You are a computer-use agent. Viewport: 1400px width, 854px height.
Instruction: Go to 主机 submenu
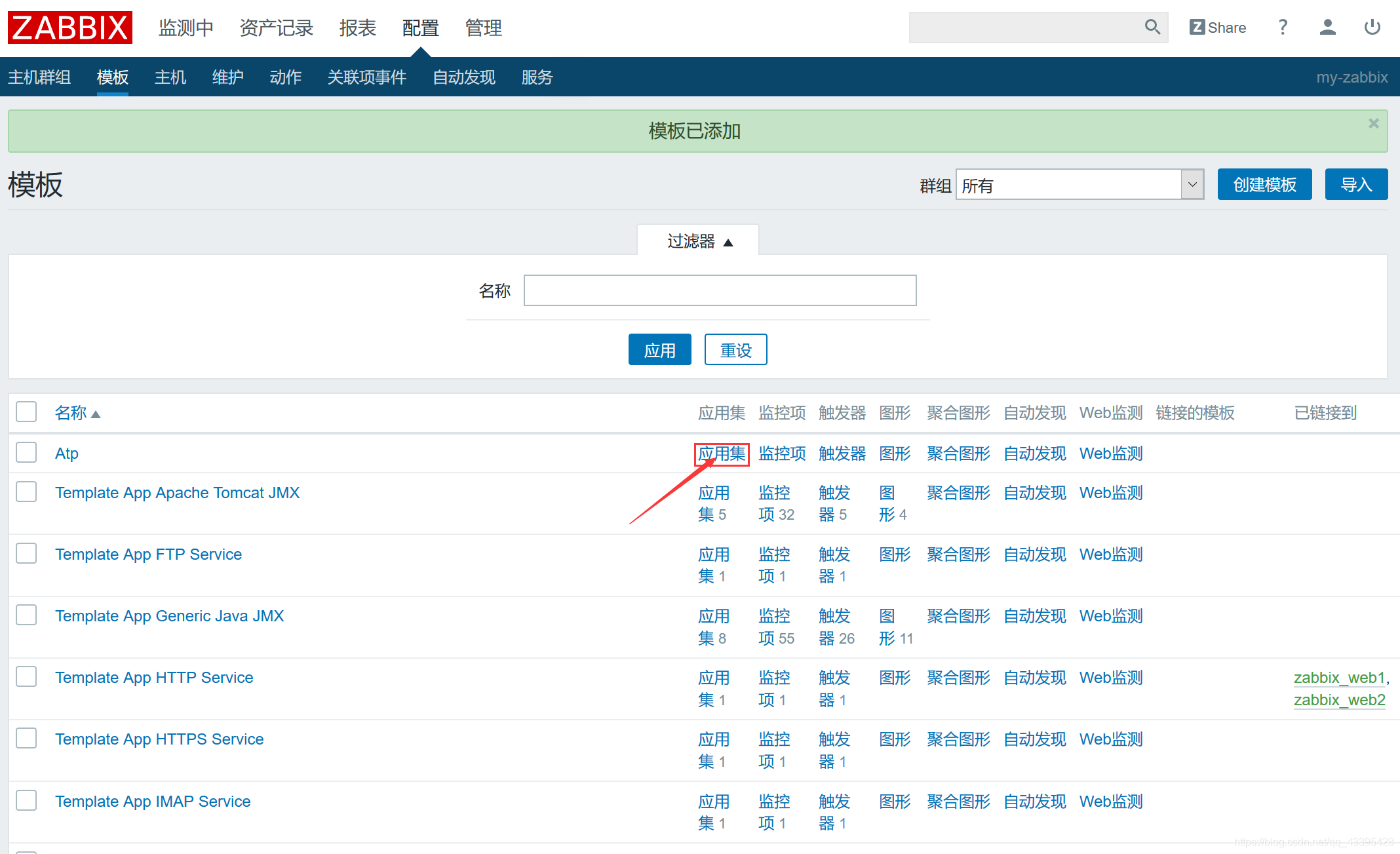(170, 77)
